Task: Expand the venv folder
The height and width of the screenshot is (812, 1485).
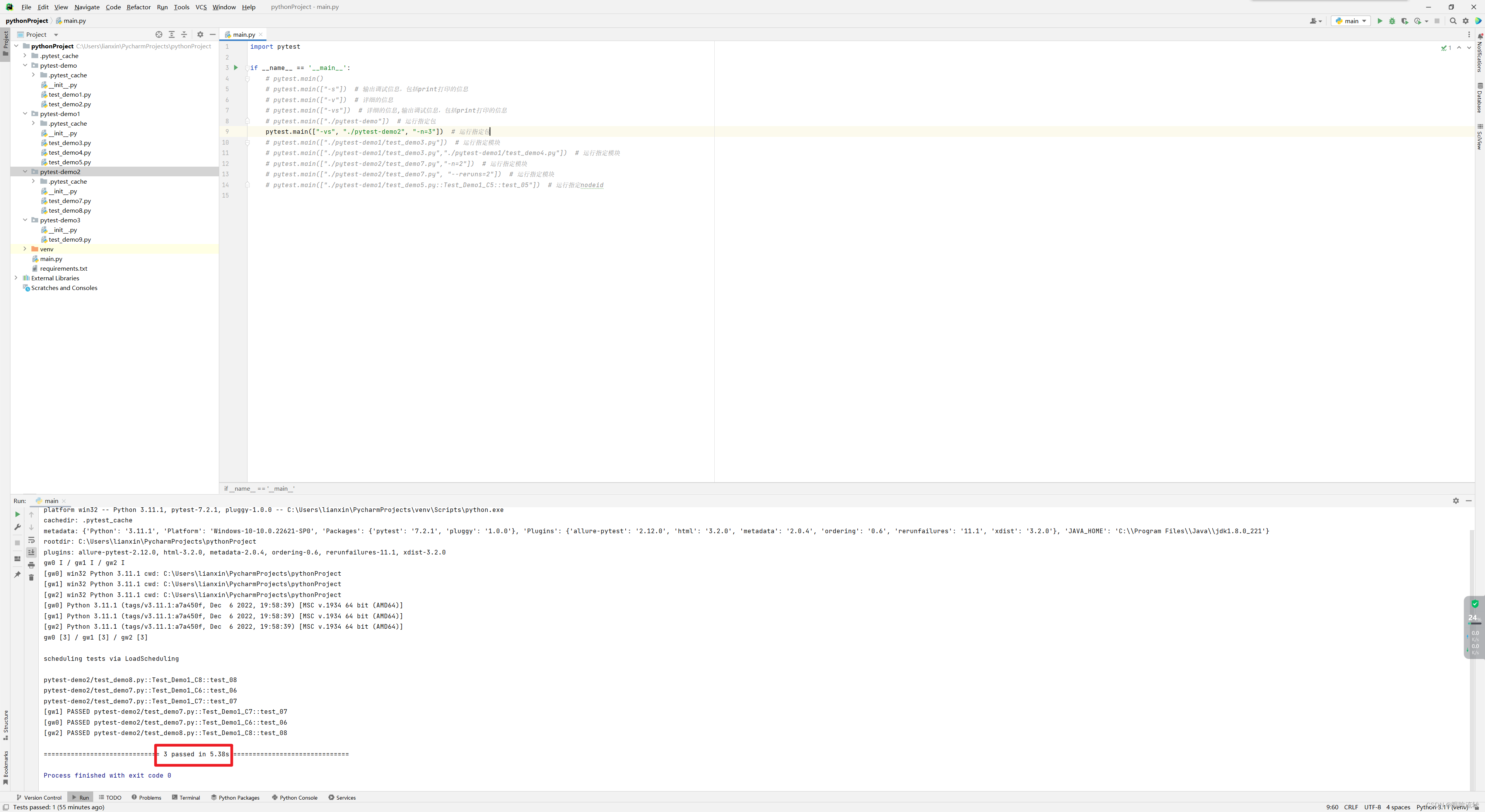Action: click(x=26, y=249)
